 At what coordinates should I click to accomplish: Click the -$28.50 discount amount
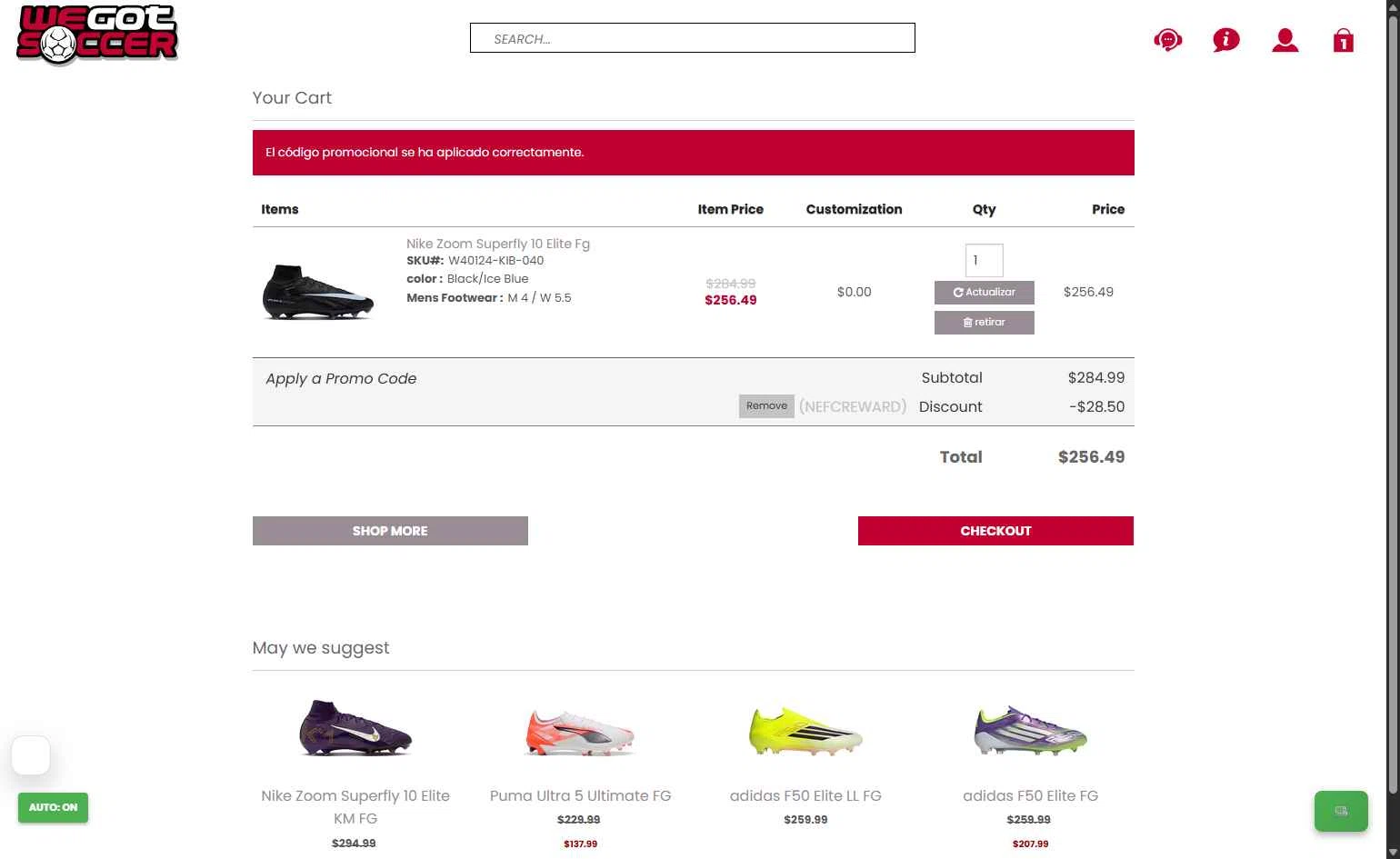(x=1096, y=406)
